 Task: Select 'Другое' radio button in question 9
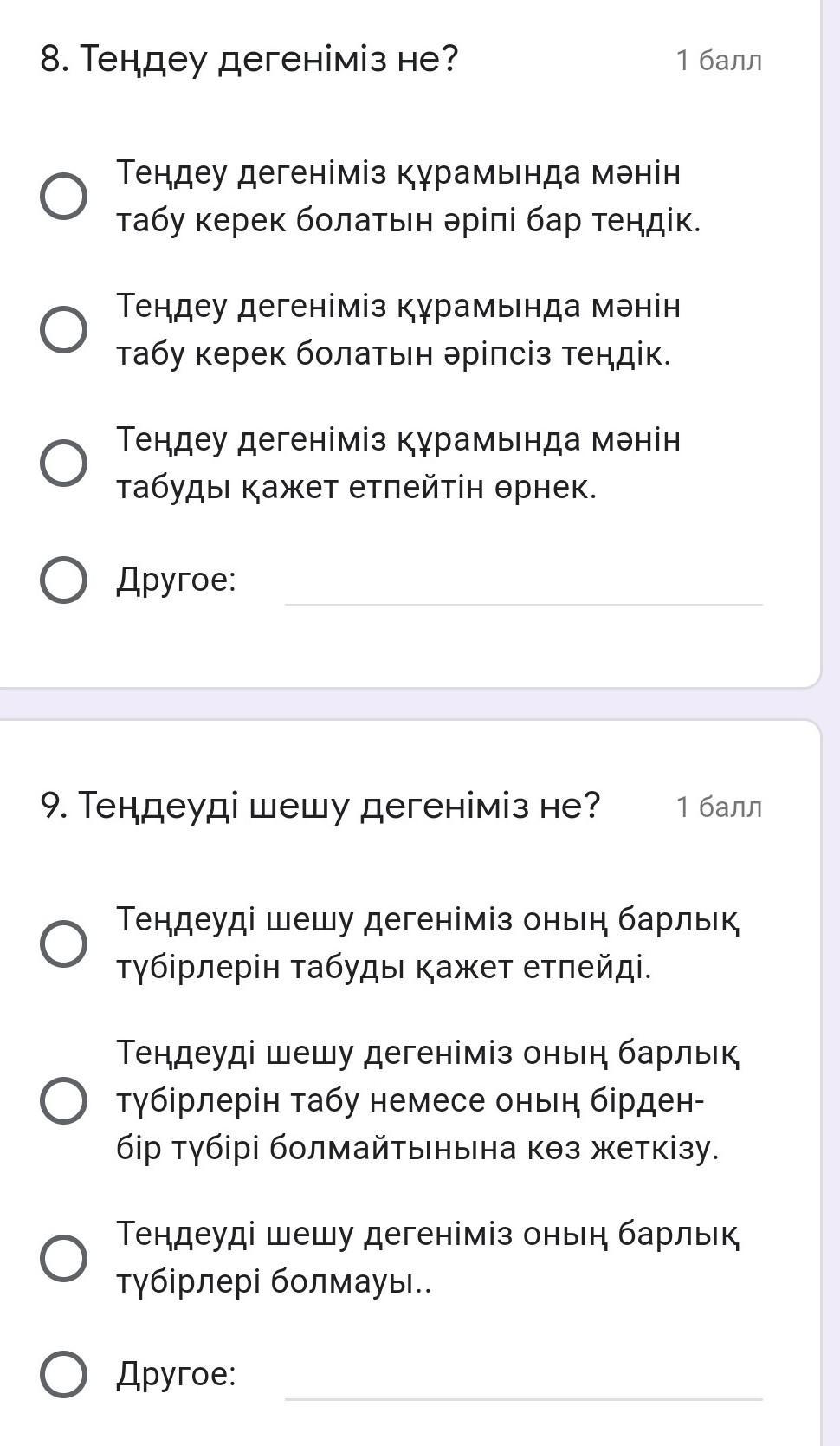(x=63, y=1374)
